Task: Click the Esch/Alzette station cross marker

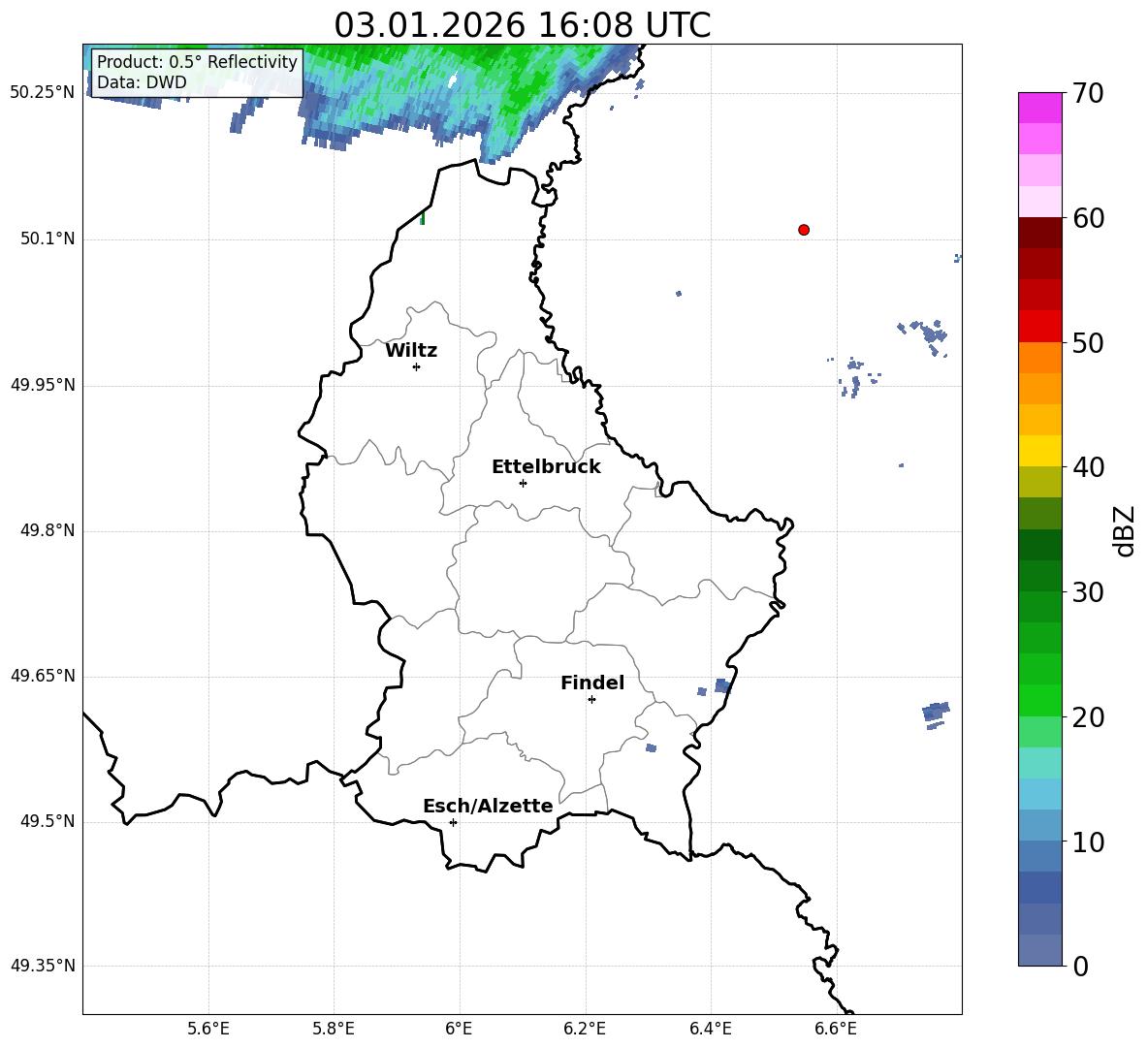Action: [453, 822]
